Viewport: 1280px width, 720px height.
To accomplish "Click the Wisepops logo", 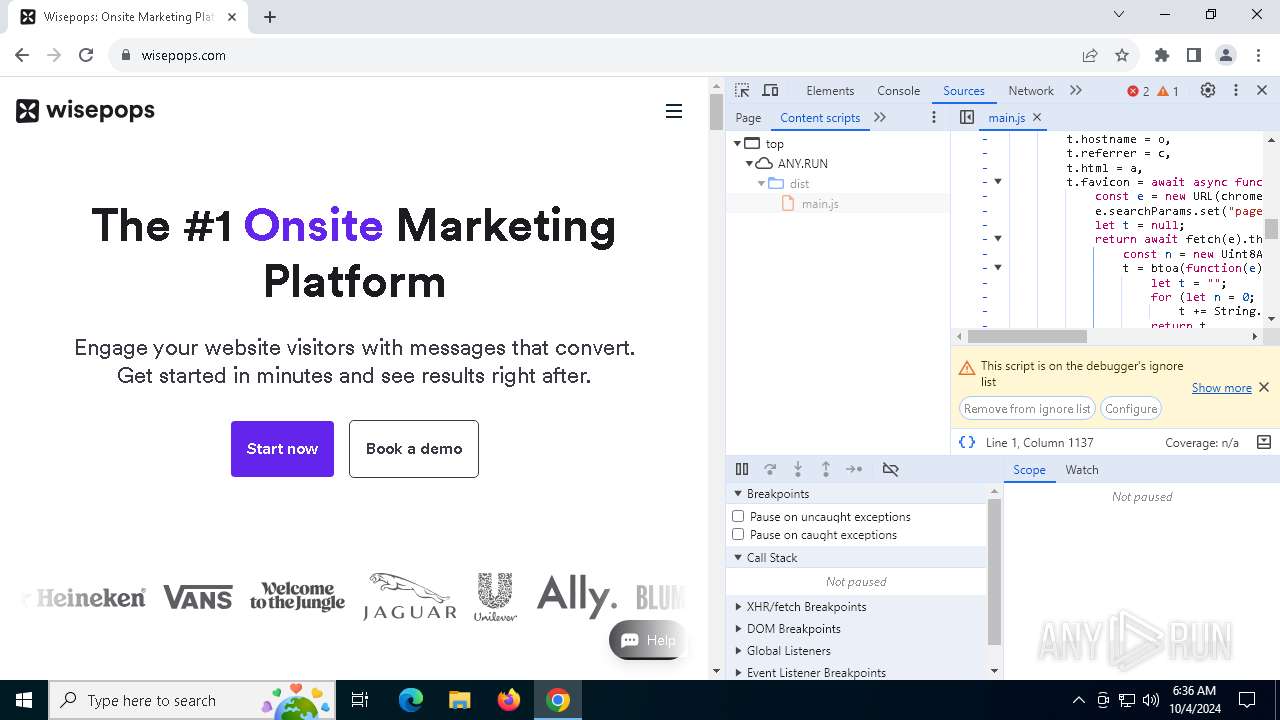I will 86,110.
